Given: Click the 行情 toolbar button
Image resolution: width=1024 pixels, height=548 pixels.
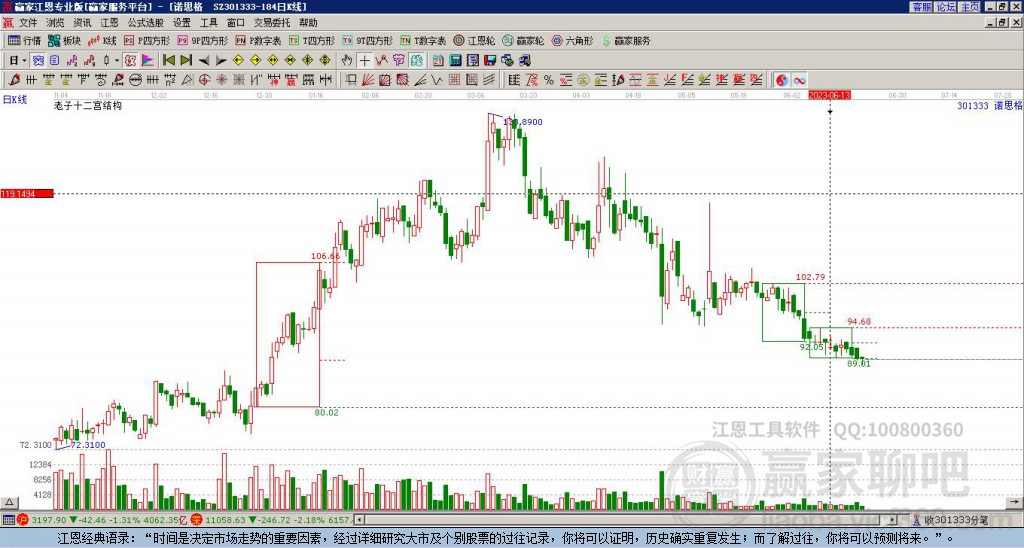Looking at the screenshot, I should click(x=25, y=40).
